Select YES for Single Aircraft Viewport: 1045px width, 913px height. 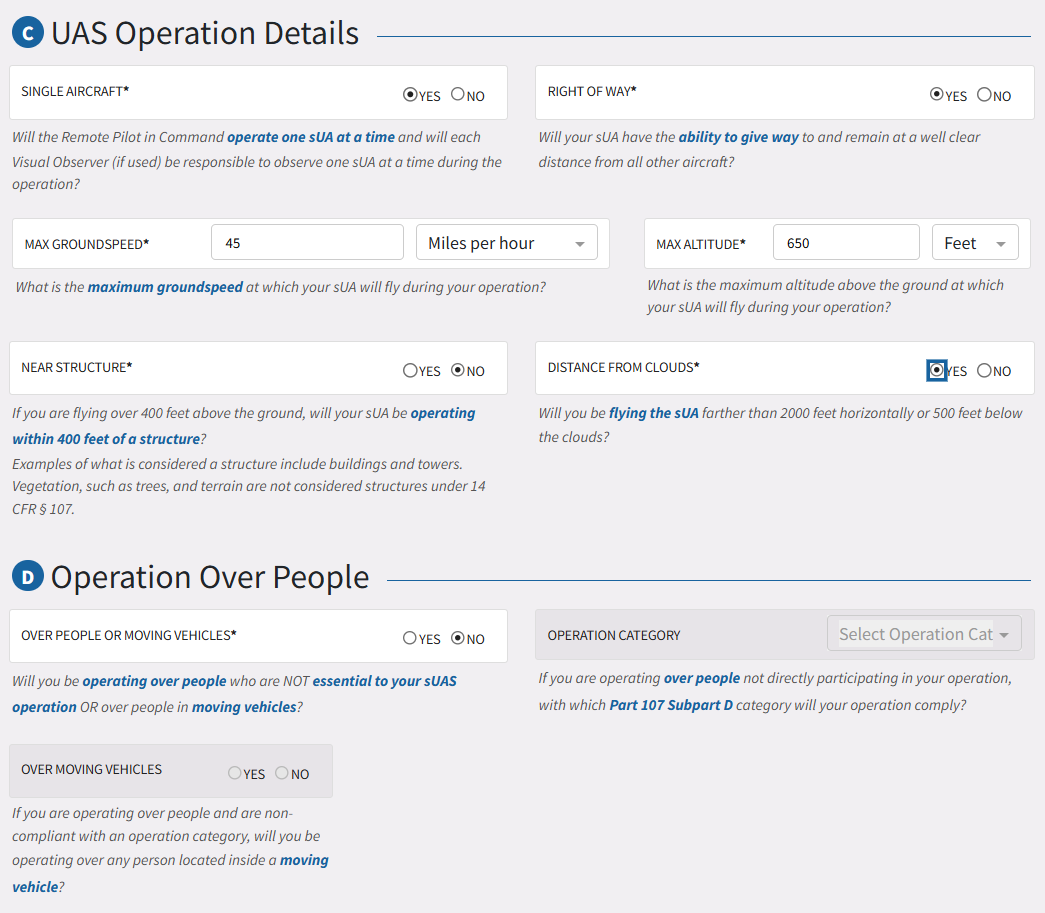[410, 95]
